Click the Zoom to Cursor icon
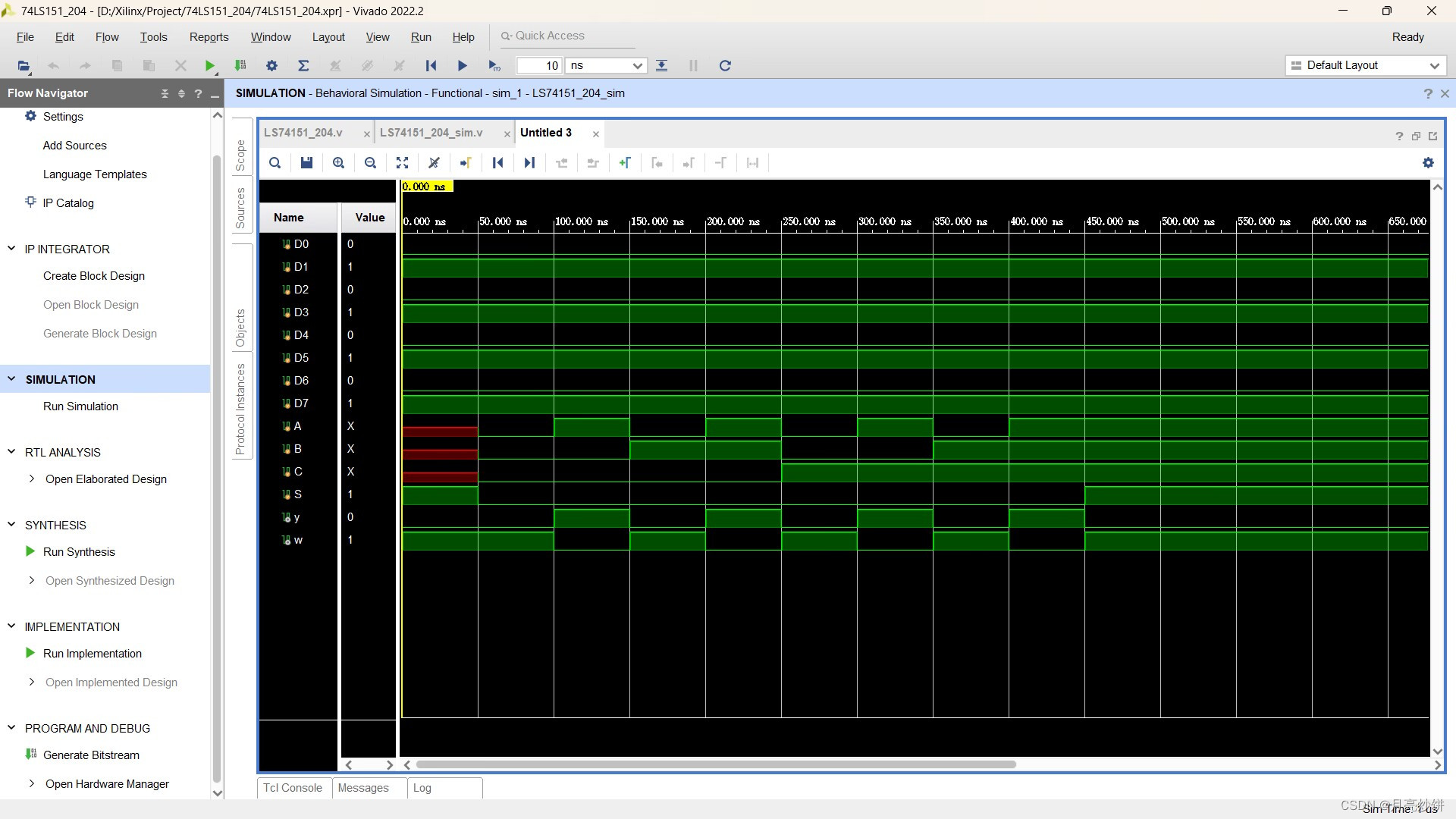Viewport: 1456px width, 819px height. click(x=434, y=163)
